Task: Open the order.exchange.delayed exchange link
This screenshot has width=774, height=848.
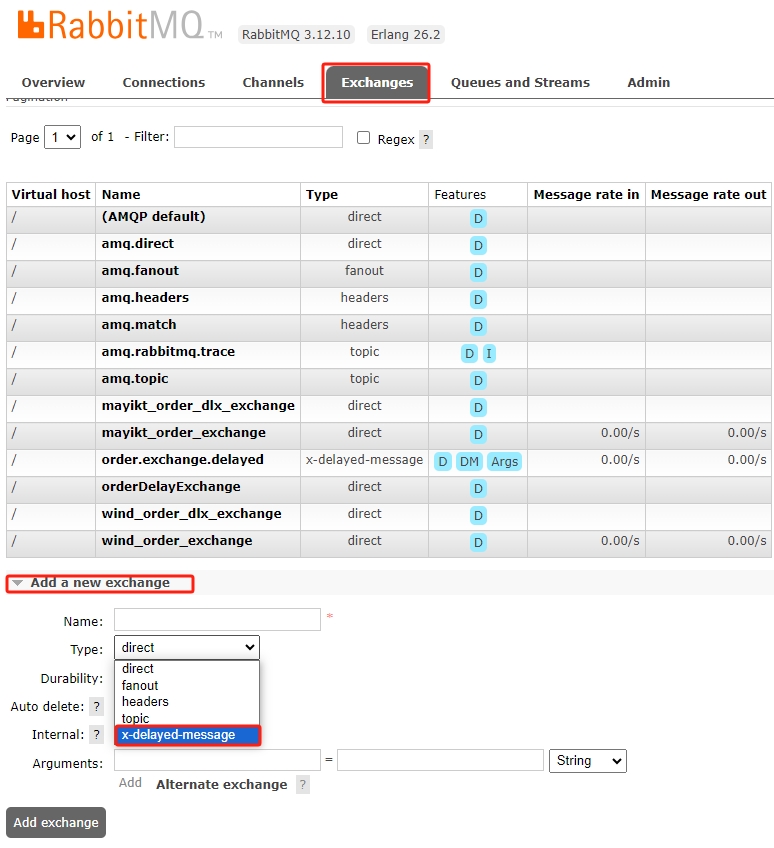Action: [182, 460]
